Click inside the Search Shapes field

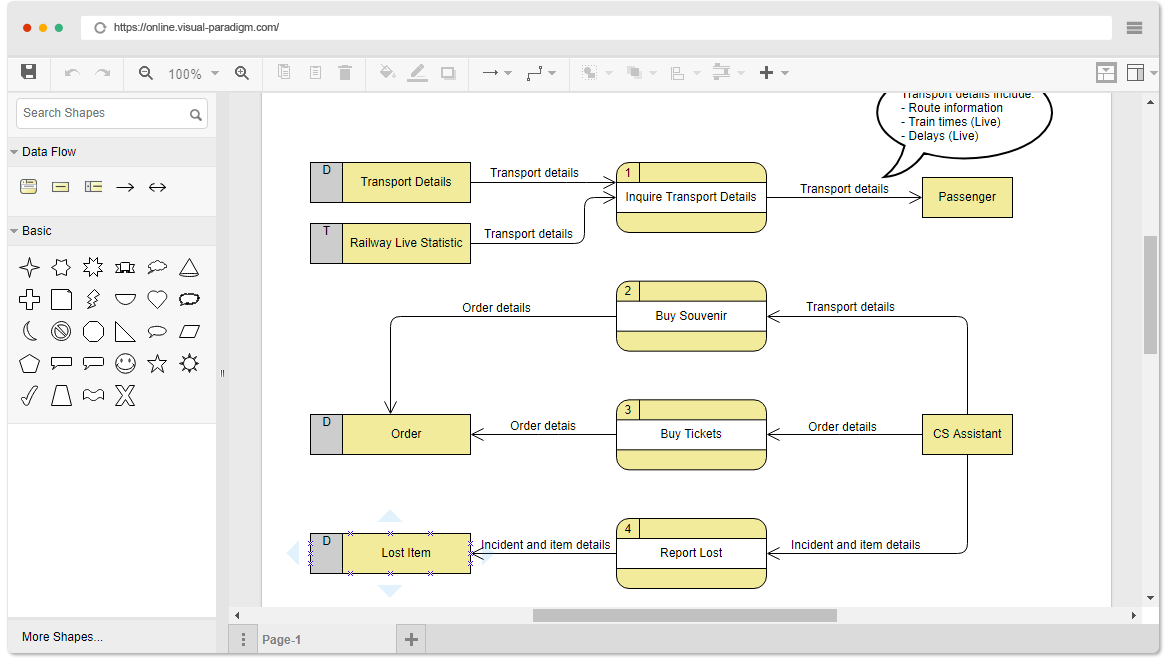pyautogui.click(x=100, y=113)
